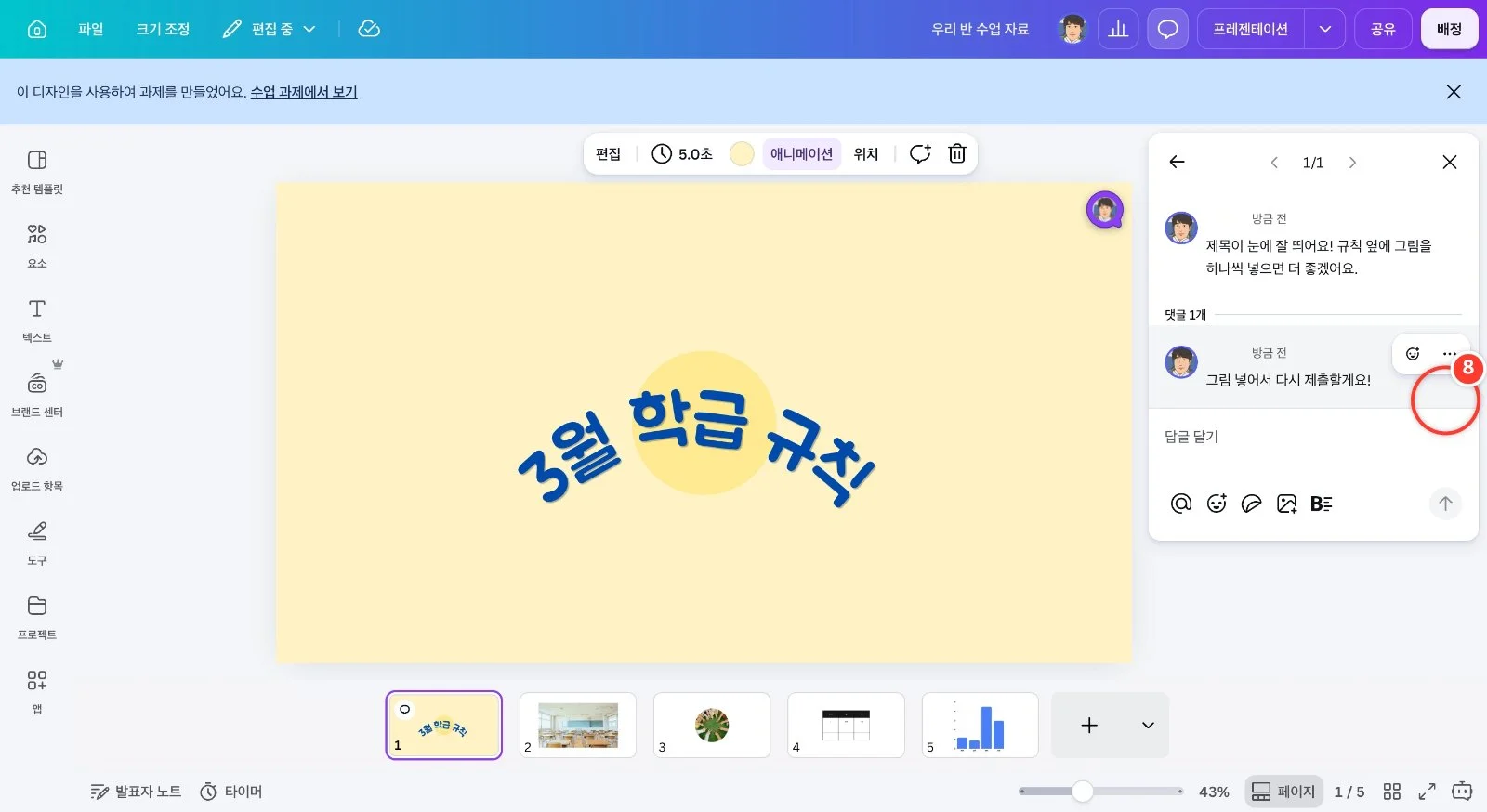Image resolution: width=1487 pixels, height=812 pixels.
Task: Add a comment from the page toolbar
Action: pos(920,153)
